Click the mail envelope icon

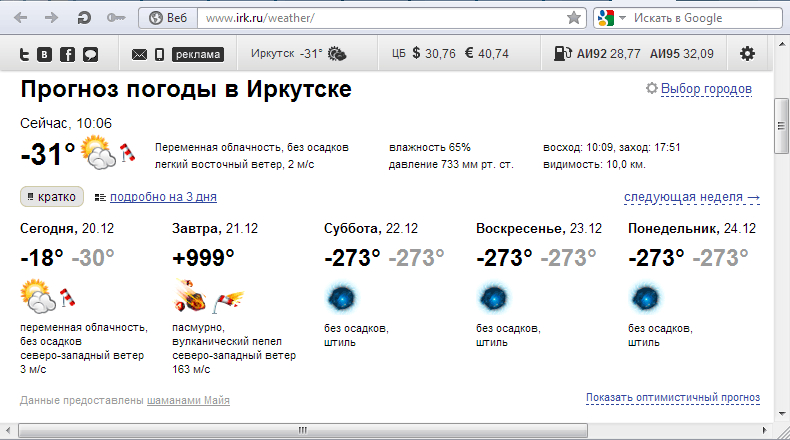139,54
